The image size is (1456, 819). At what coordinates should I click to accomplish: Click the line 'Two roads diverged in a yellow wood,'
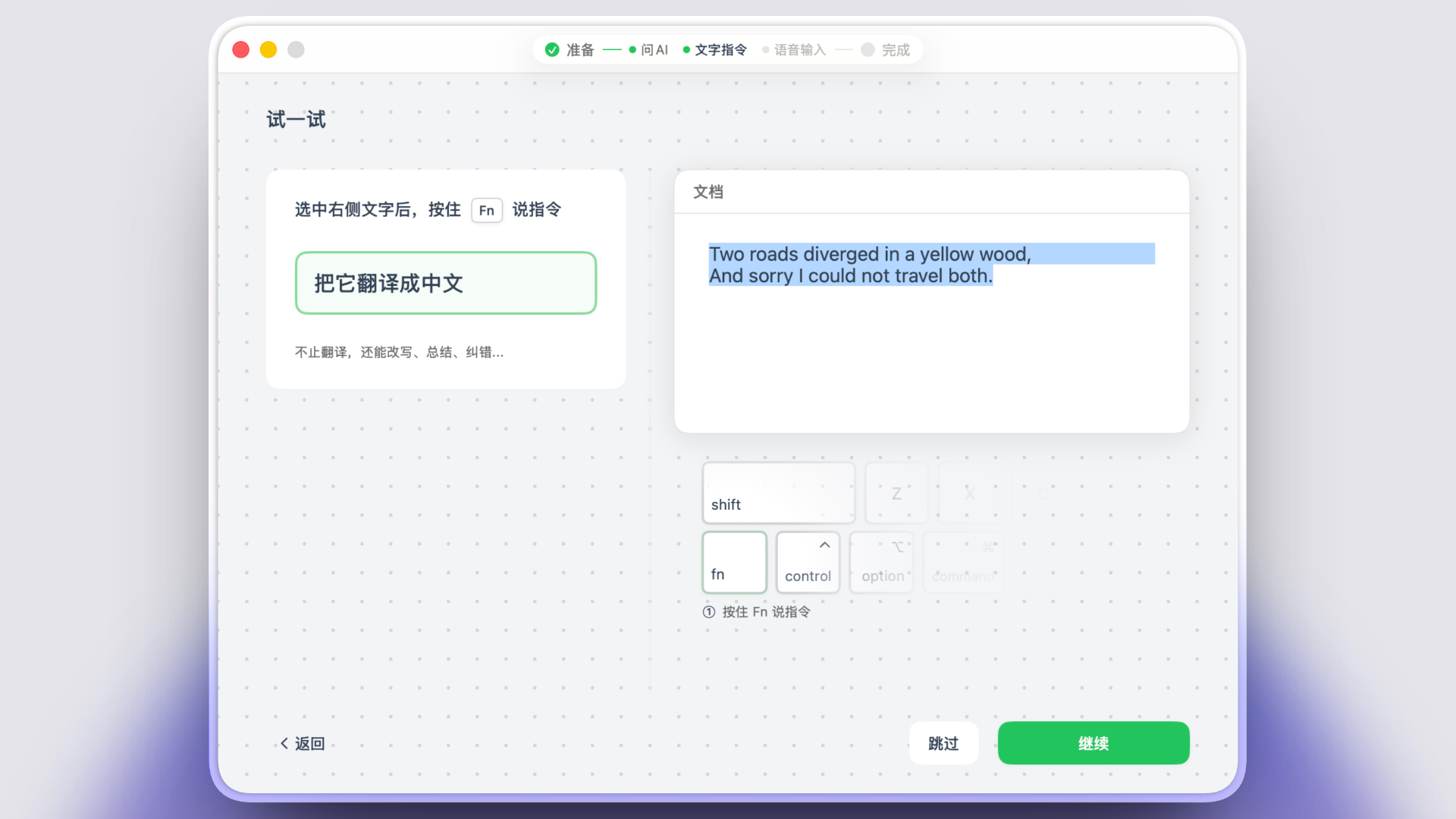coord(870,254)
